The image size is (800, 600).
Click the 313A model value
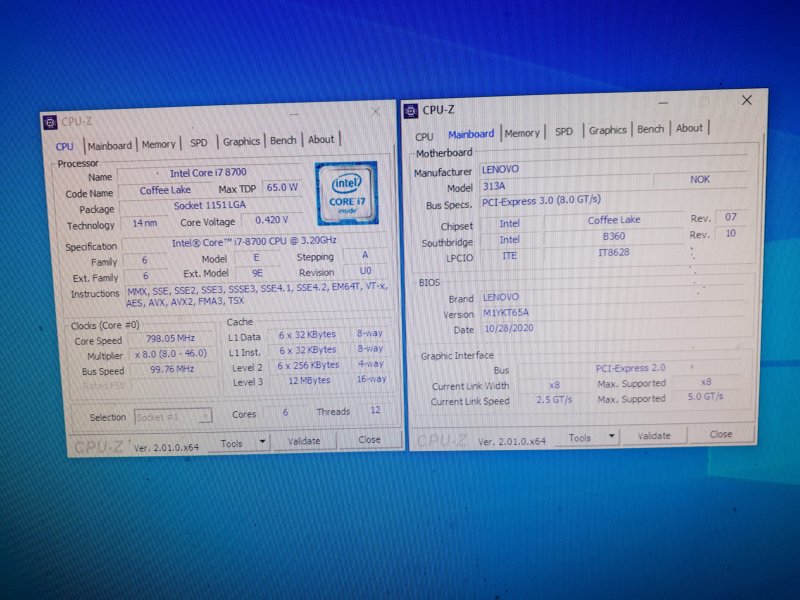[x=565, y=186]
